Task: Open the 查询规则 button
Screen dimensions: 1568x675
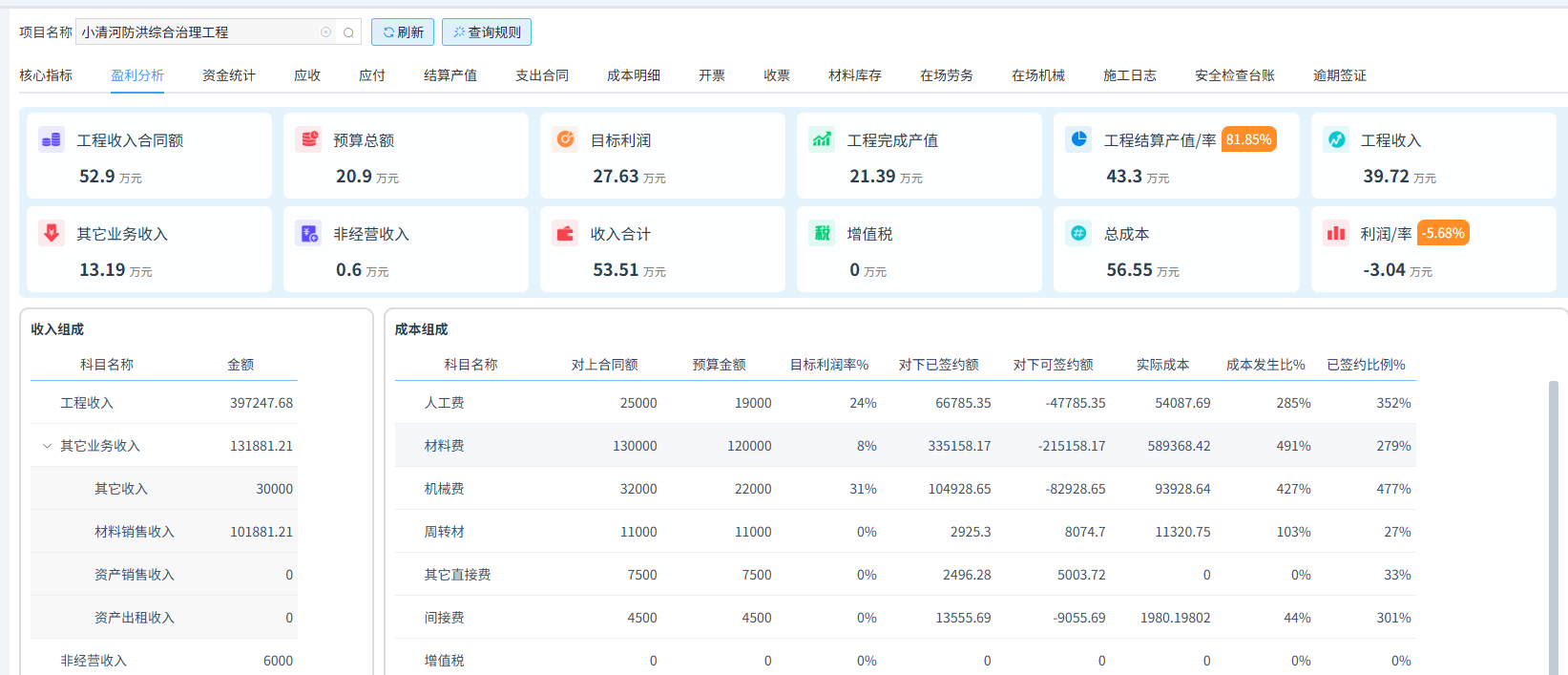Action: click(x=487, y=32)
